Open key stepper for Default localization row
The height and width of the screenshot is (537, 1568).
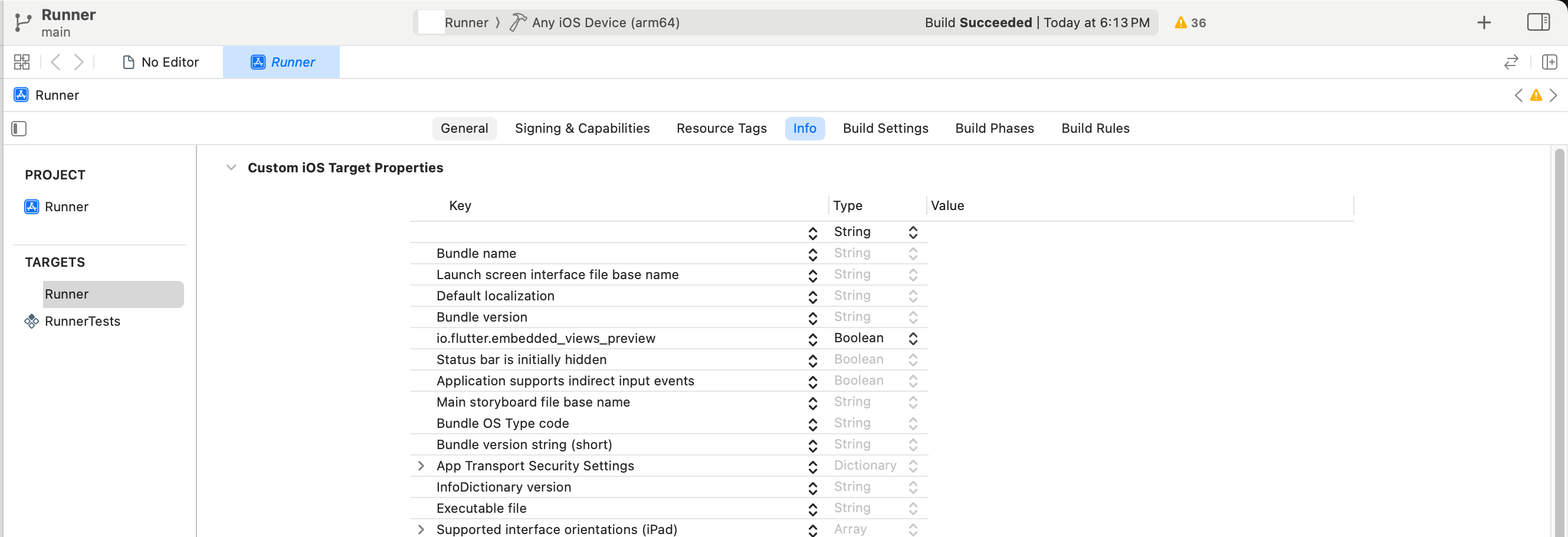pos(812,296)
